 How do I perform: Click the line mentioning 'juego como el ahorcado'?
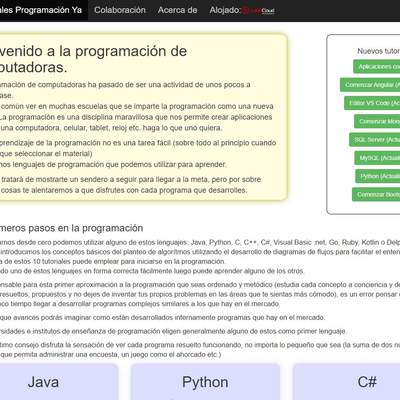[111, 355]
